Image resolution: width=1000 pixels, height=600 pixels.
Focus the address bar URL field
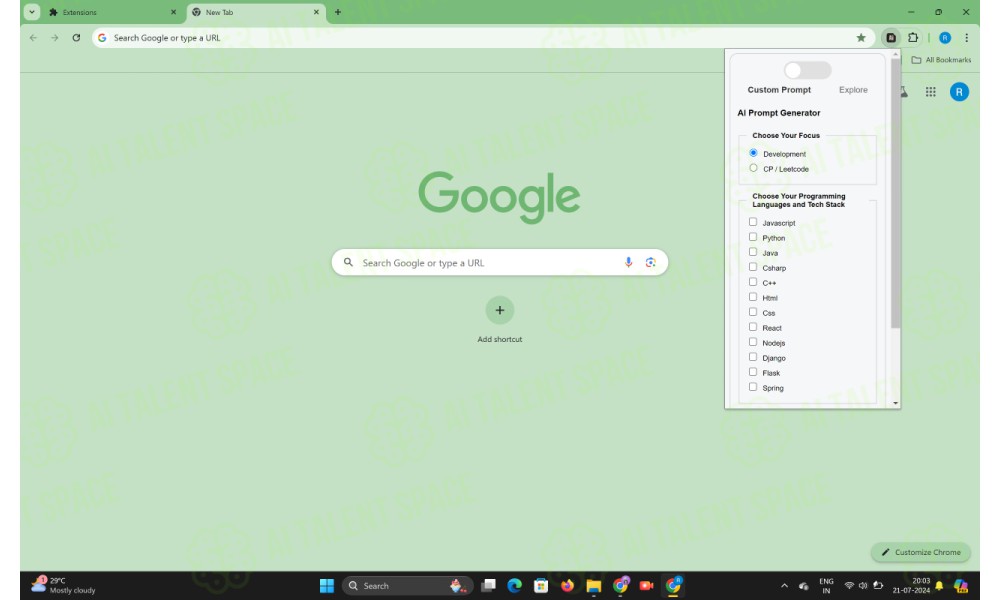pyautogui.click(x=482, y=38)
